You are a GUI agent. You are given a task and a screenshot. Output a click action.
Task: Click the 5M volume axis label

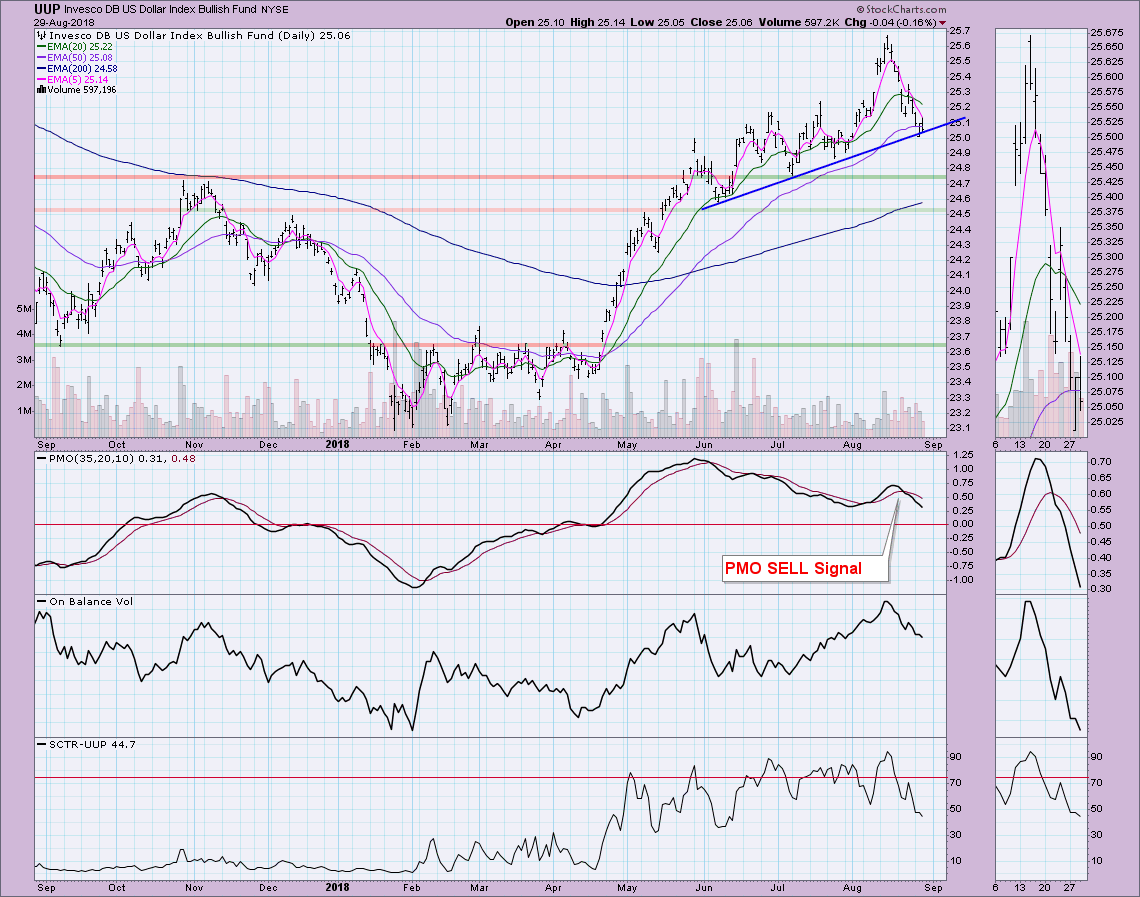[x=23, y=309]
